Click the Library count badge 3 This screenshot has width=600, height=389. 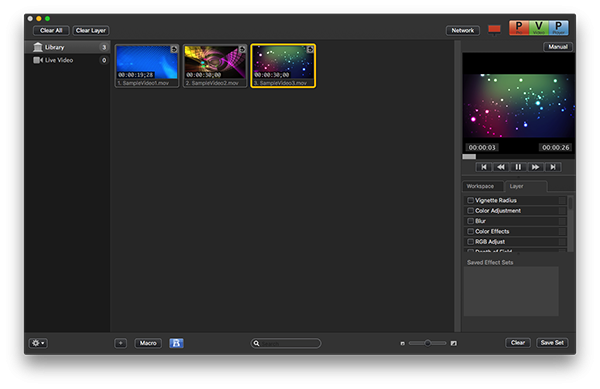pyautogui.click(x=104, y=47)
